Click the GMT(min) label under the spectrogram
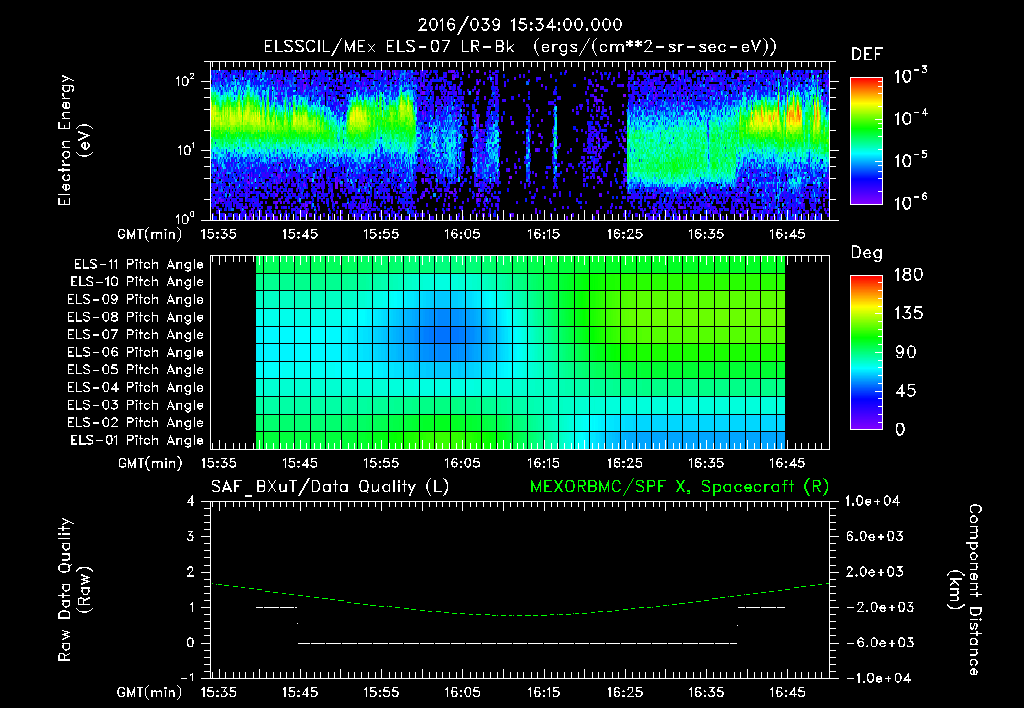 (x=150, y=234)
